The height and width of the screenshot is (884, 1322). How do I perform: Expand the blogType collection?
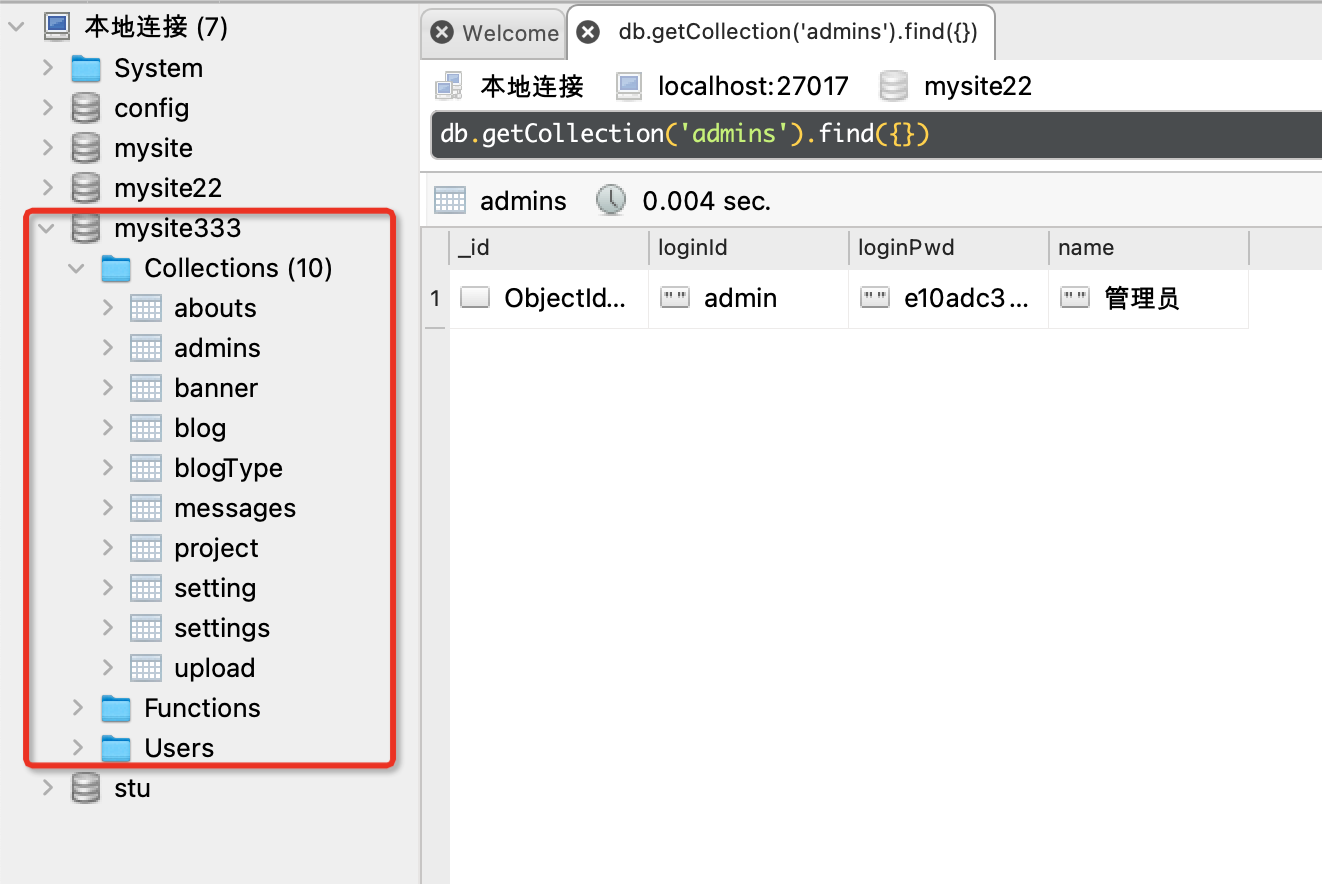(107, 468)
